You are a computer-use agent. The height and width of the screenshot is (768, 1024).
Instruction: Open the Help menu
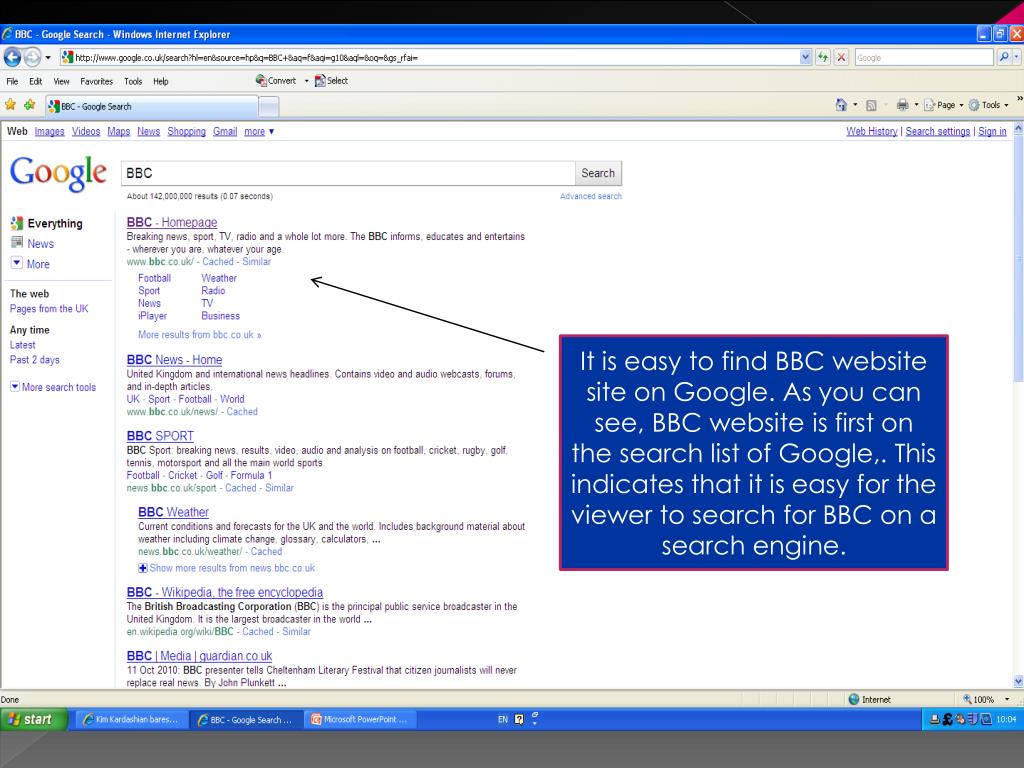(x=161, y=81)
